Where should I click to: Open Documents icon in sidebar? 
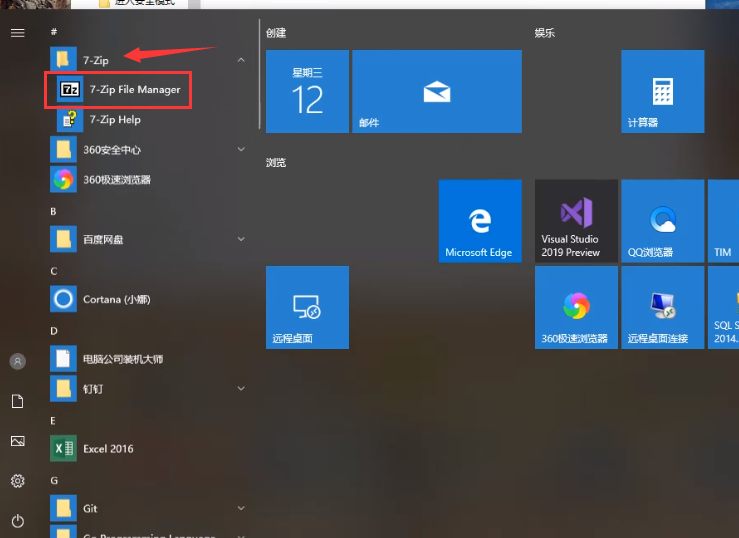[x=17, y=401]
